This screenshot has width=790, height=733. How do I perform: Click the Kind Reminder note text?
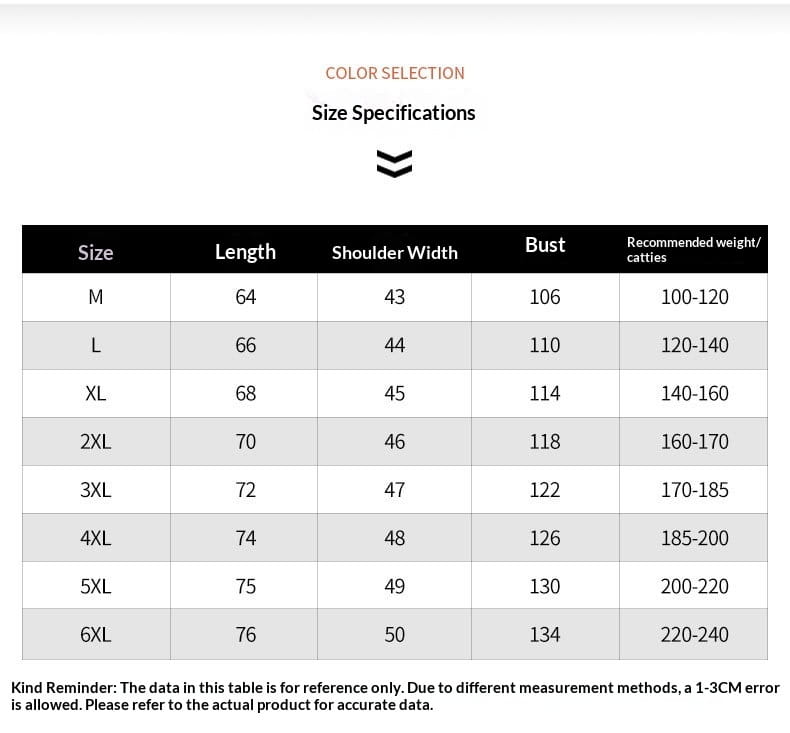coord(395,696)
